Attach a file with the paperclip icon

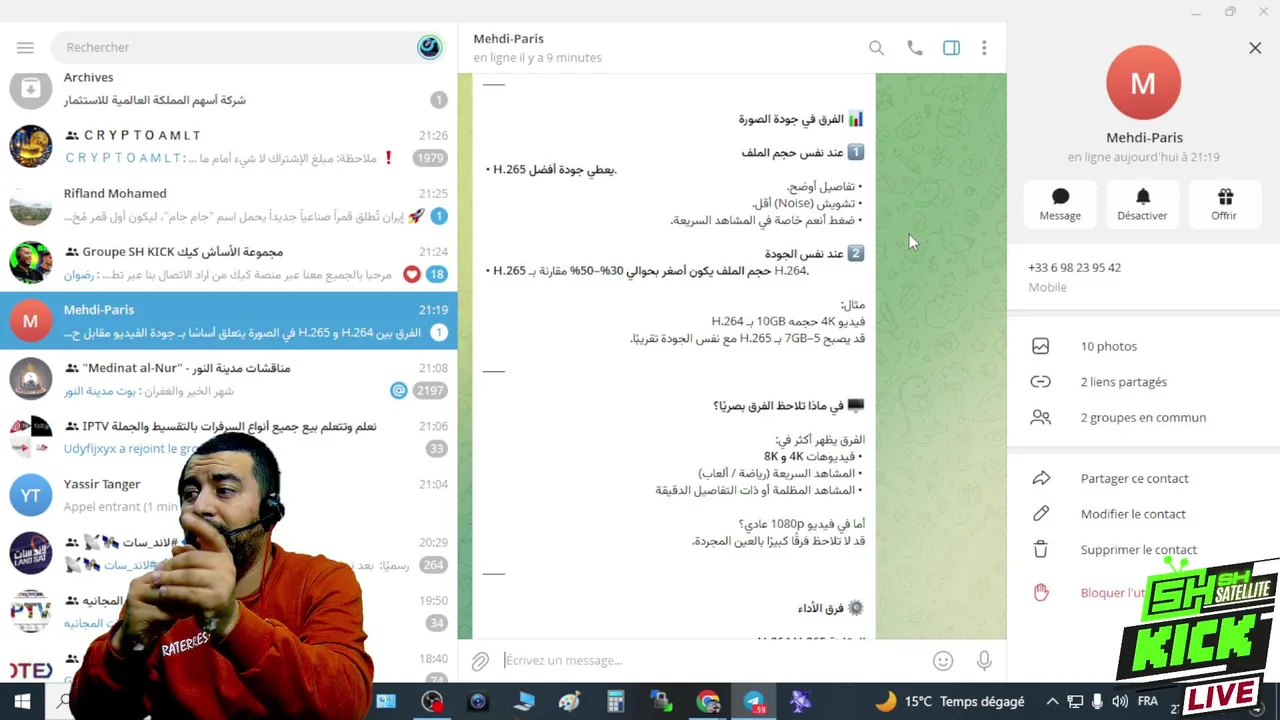[481, 661]
